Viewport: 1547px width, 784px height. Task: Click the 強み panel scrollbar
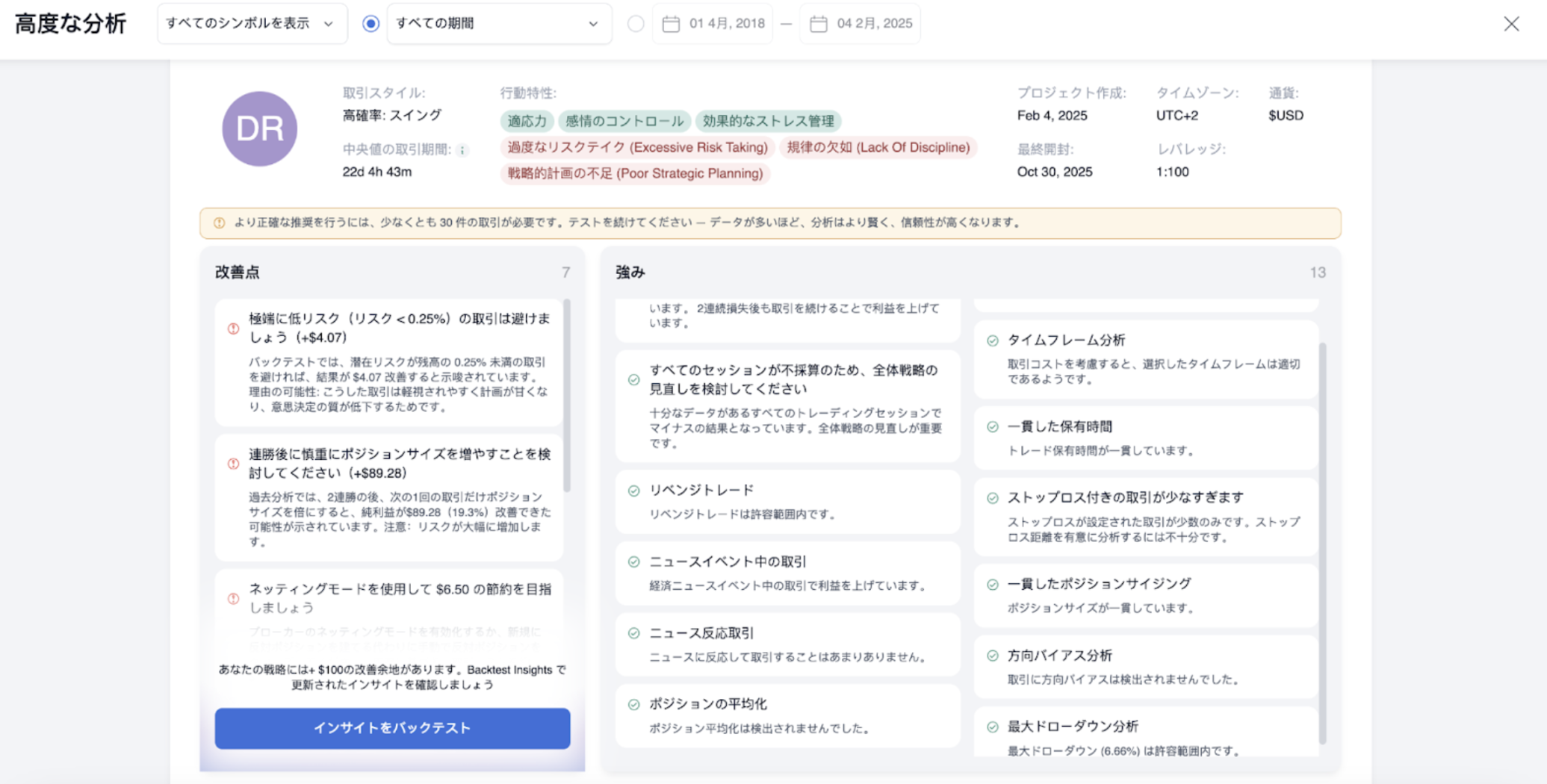pos(1322,544)
